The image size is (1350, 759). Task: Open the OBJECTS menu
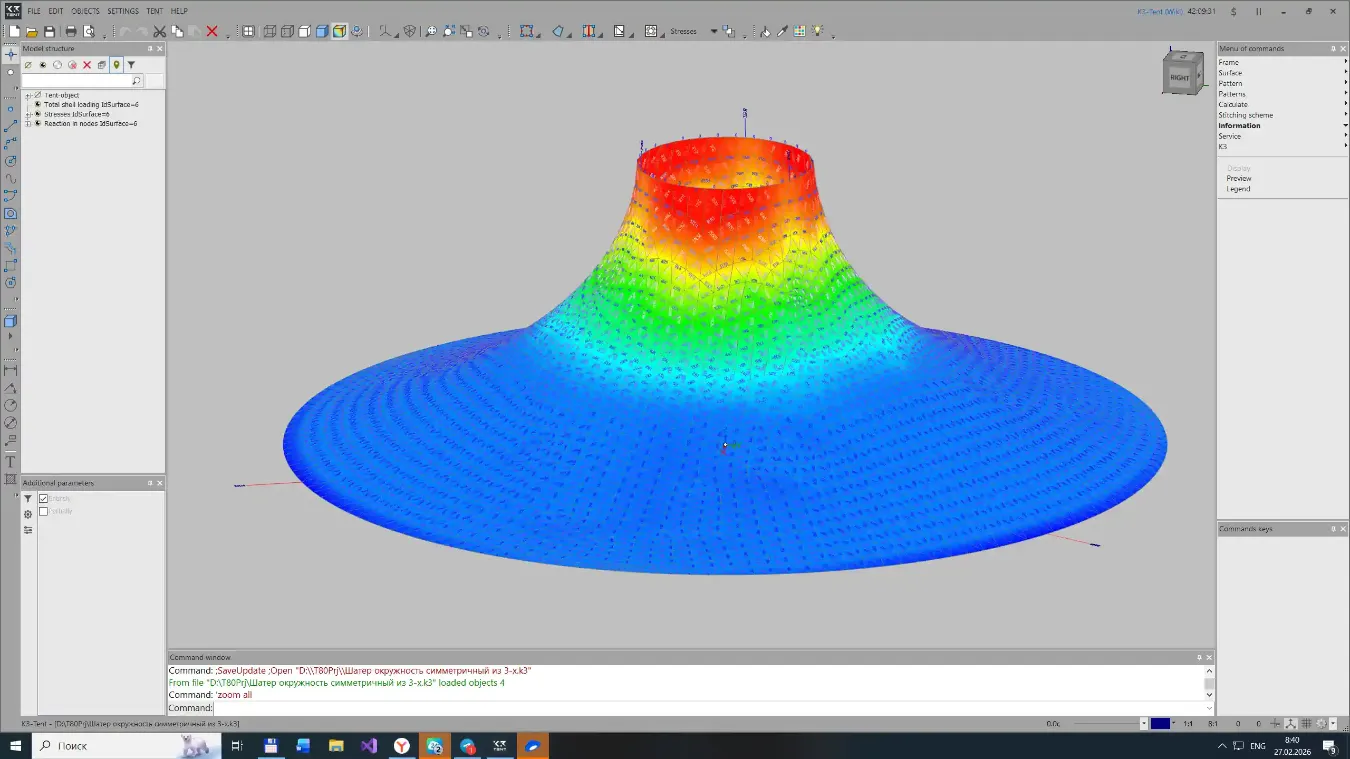coord(85,11)
